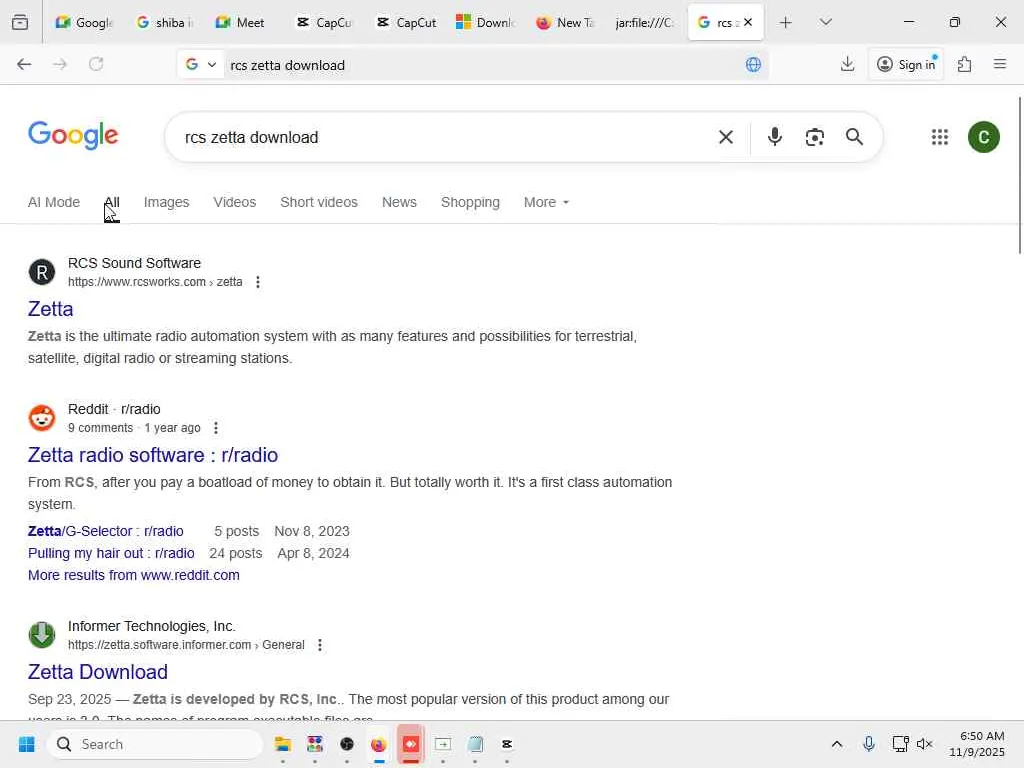
Task: Click the muted volume icon in tray
Action: point(924,744)
